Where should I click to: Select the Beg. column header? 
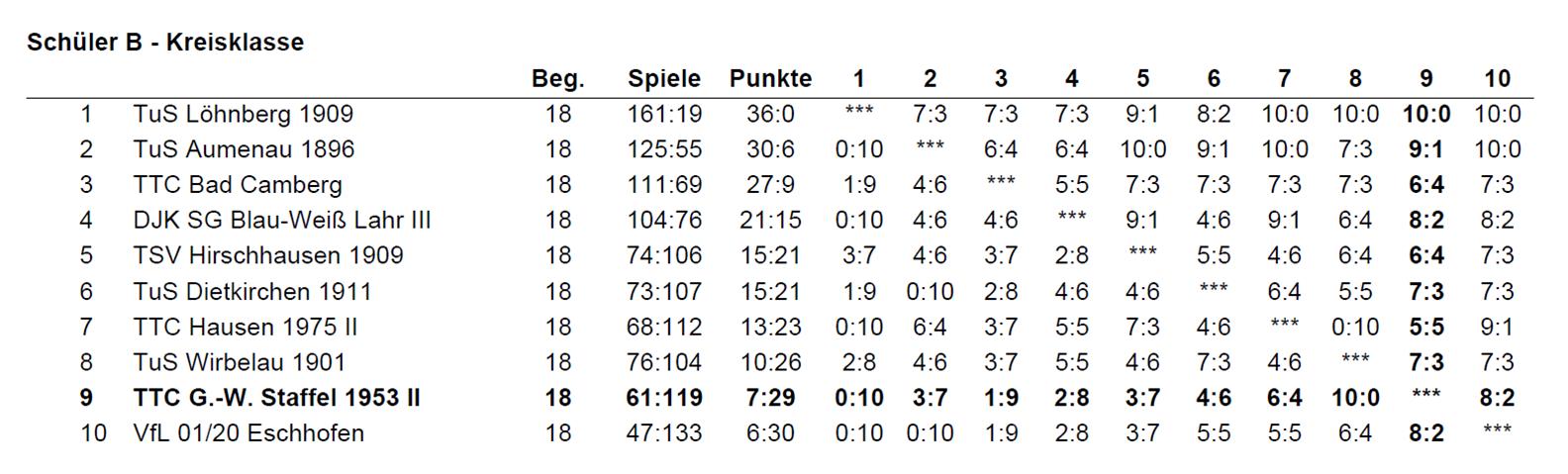pos(558,79)
